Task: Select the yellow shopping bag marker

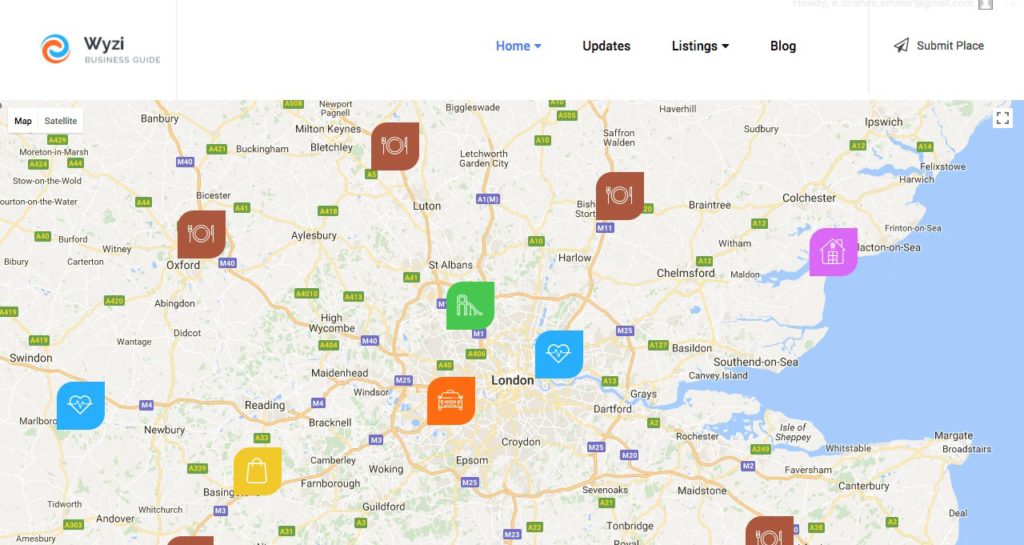Action: 258,471
